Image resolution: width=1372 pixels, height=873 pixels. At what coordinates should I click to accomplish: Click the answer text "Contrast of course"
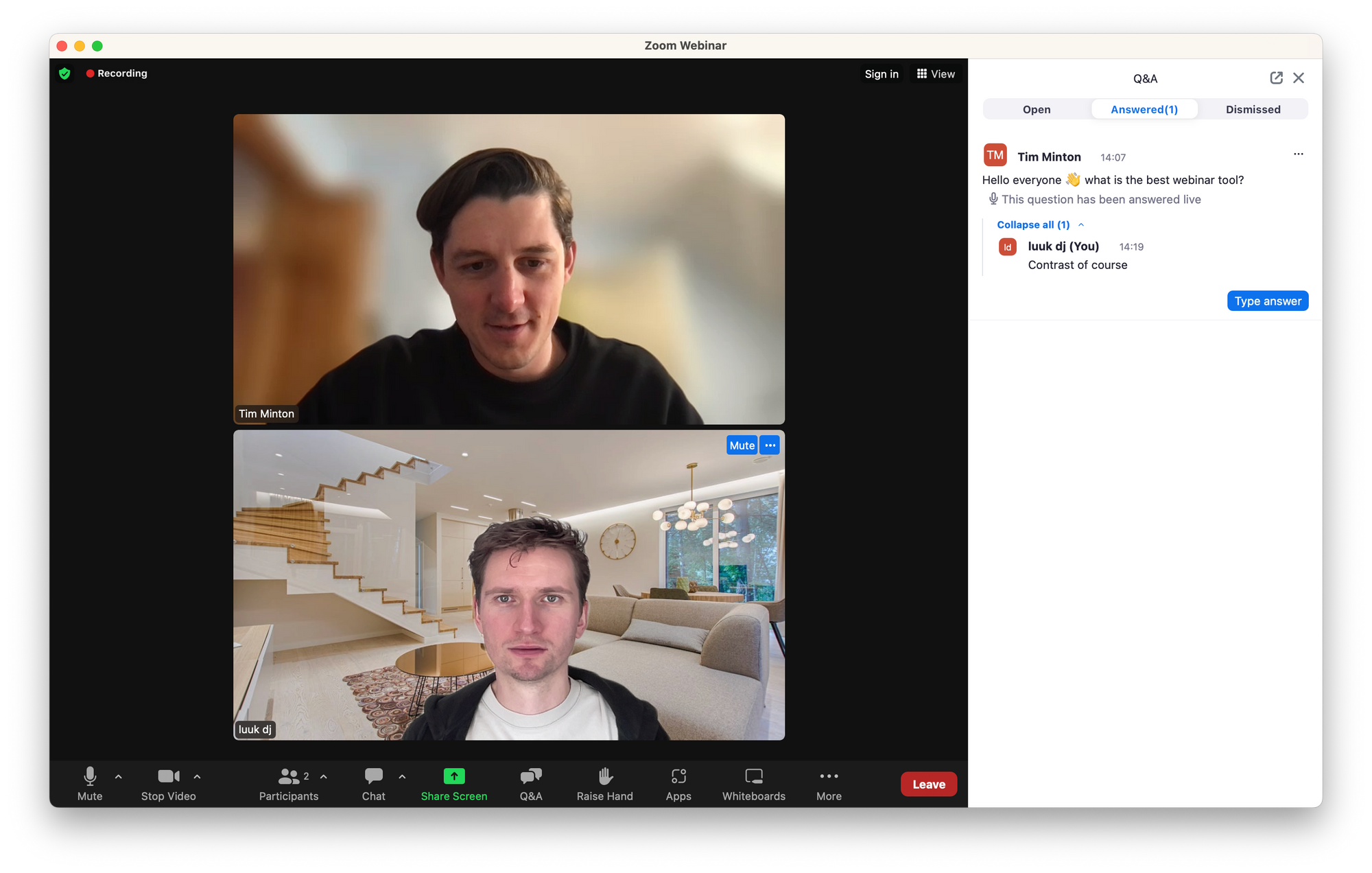point(1078,265)
